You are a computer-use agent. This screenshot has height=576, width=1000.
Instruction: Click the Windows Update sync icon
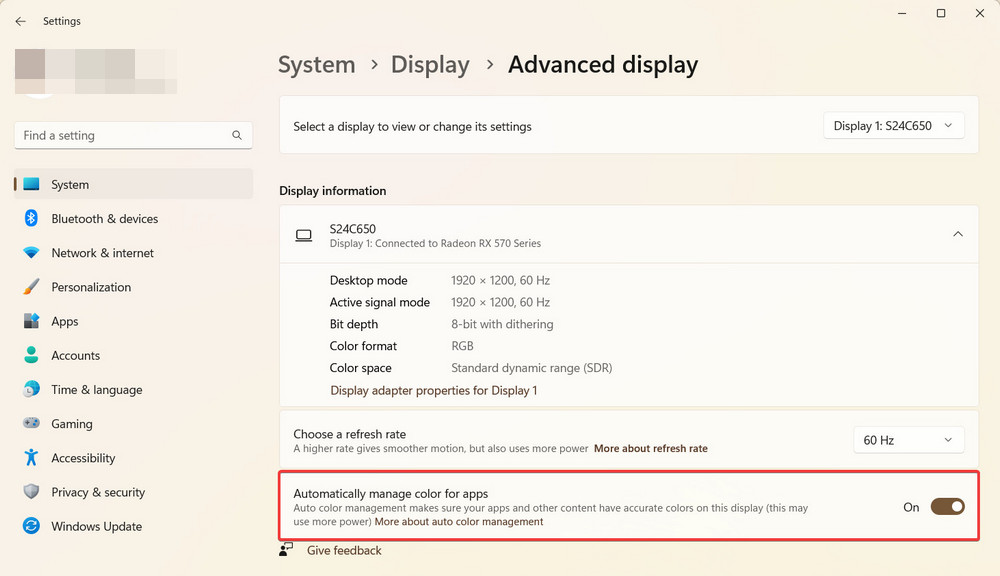tap(31, 526)
